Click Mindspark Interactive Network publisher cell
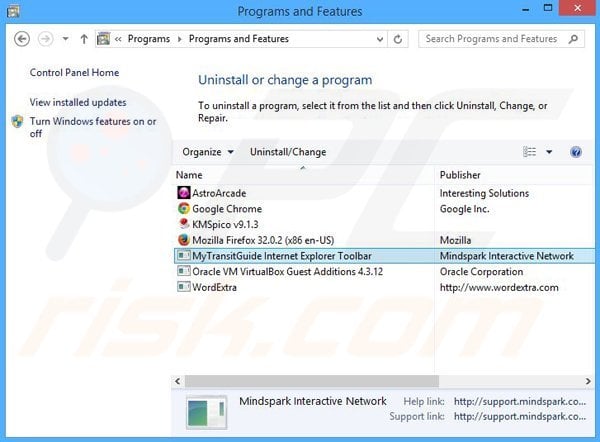Image resolution: width=600 pixels, height=442 pixels. click(x=507, y=256)
